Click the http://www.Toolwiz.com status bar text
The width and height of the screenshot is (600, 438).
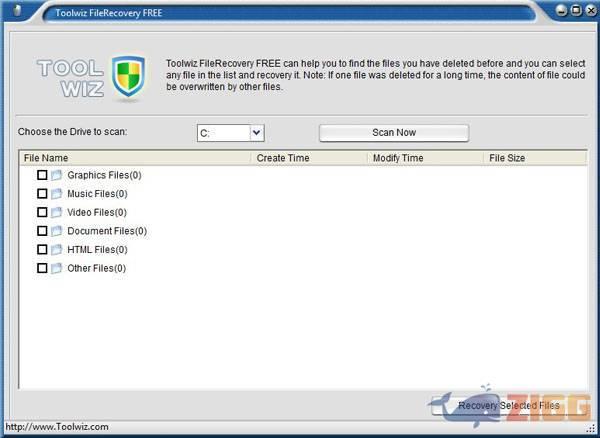pos(57,427)
